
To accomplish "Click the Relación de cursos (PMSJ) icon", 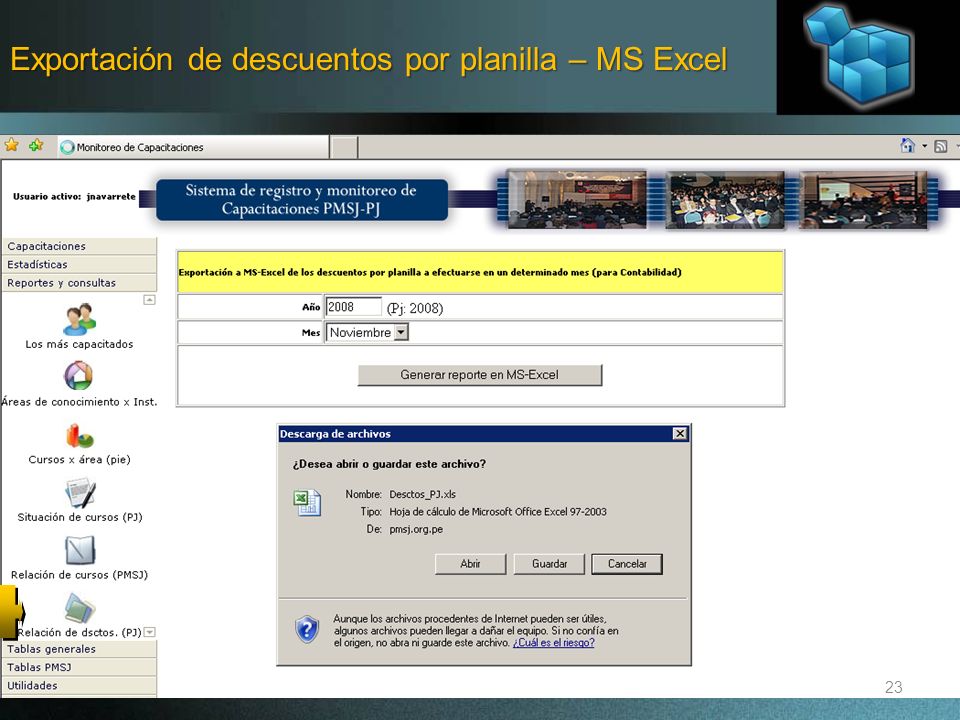I will 80,550.
